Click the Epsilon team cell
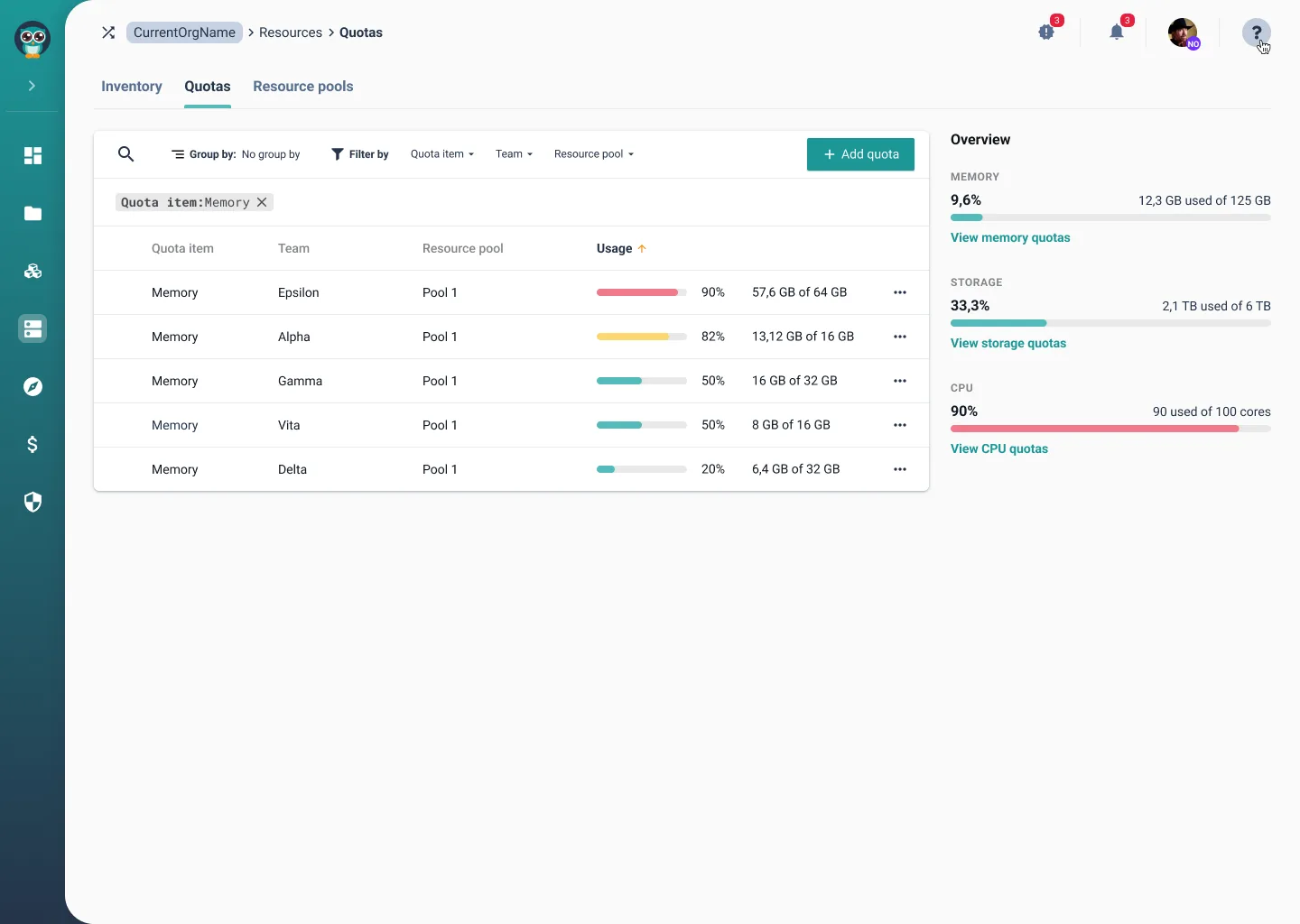The height and width of the screenshot is (924, 1300). [x=299, y=292]
